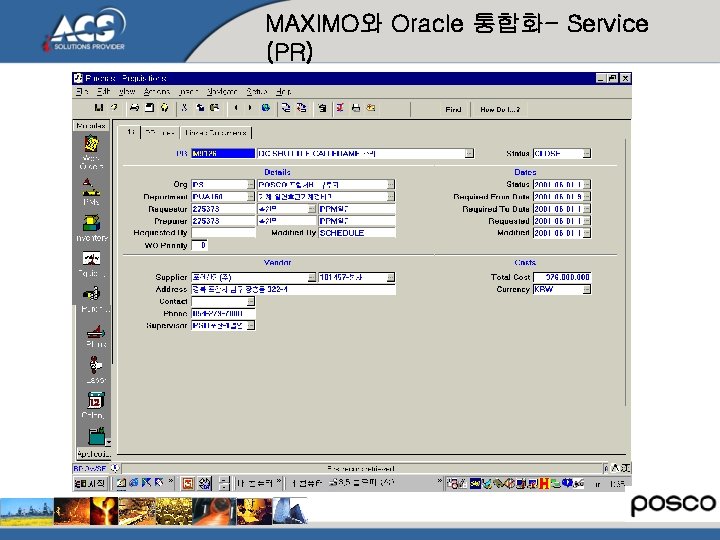
Task: Click the lightbulb toolbar icon
Action: coord(164,108)
